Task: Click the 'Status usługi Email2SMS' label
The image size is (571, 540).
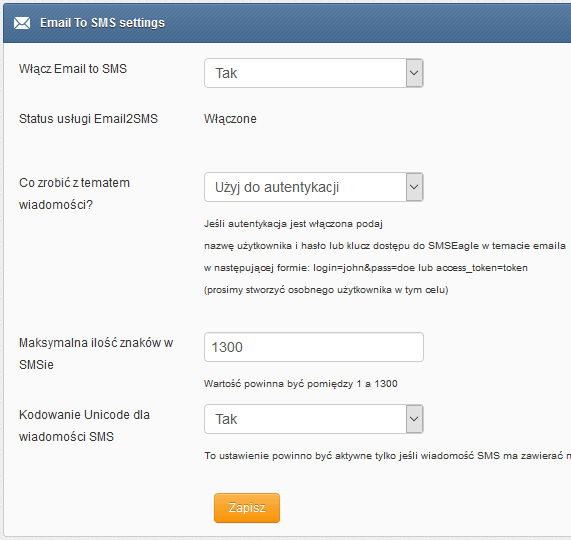Action: pos(88,119)
